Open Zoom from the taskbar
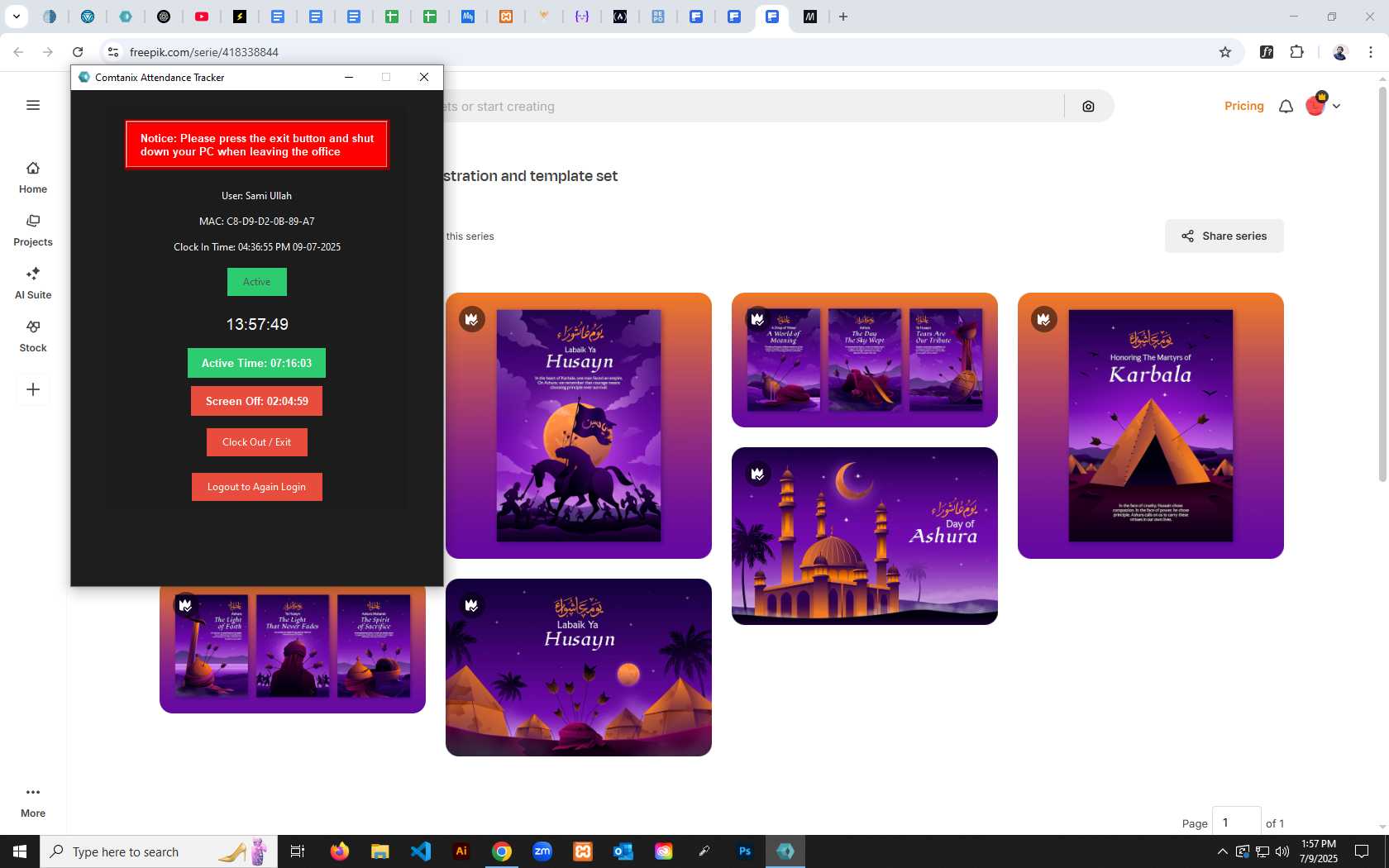The width and height of the screenshot is (1389, 868). (542, 851)
